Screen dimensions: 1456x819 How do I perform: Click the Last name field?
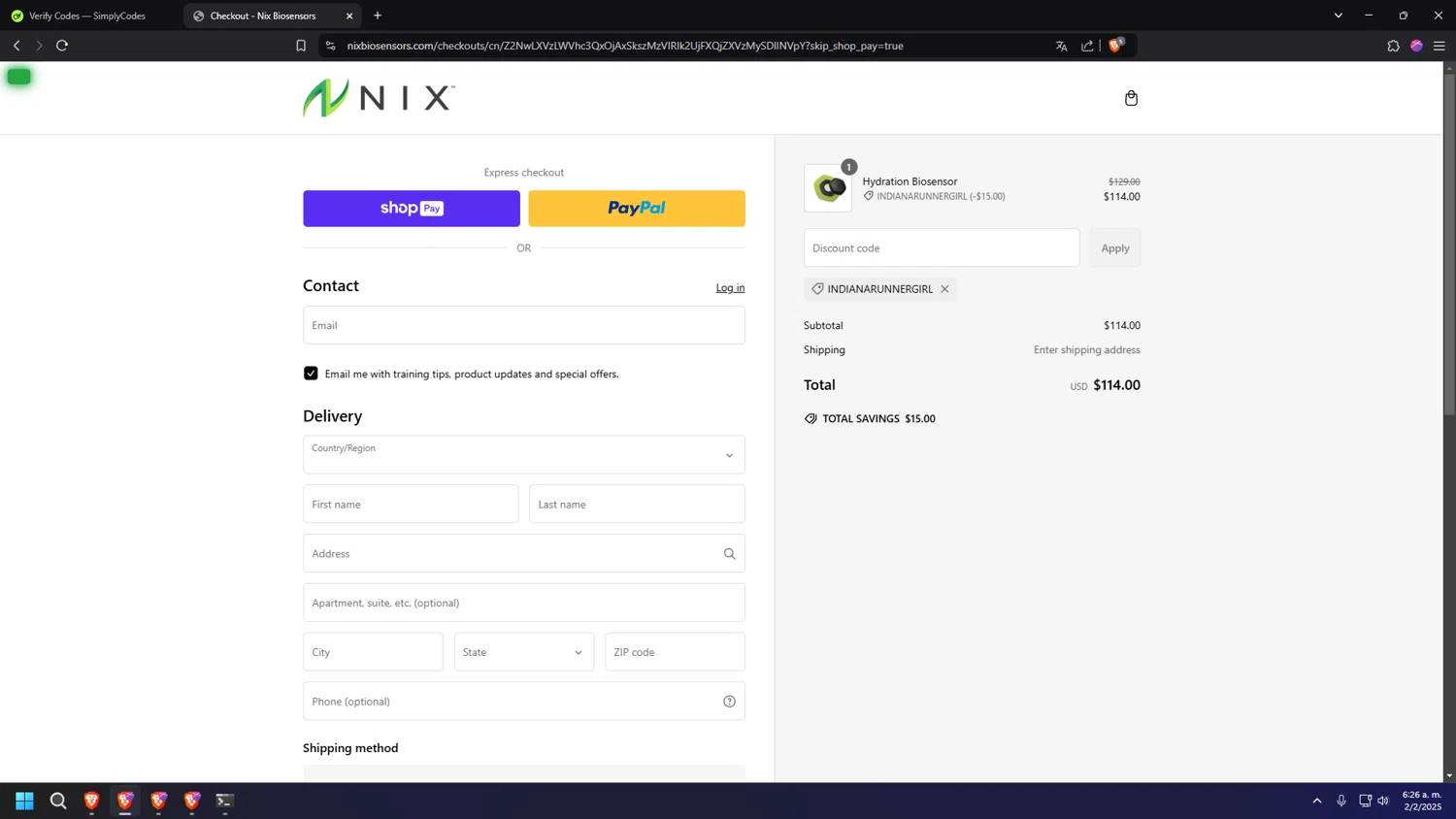pos(637,505)
